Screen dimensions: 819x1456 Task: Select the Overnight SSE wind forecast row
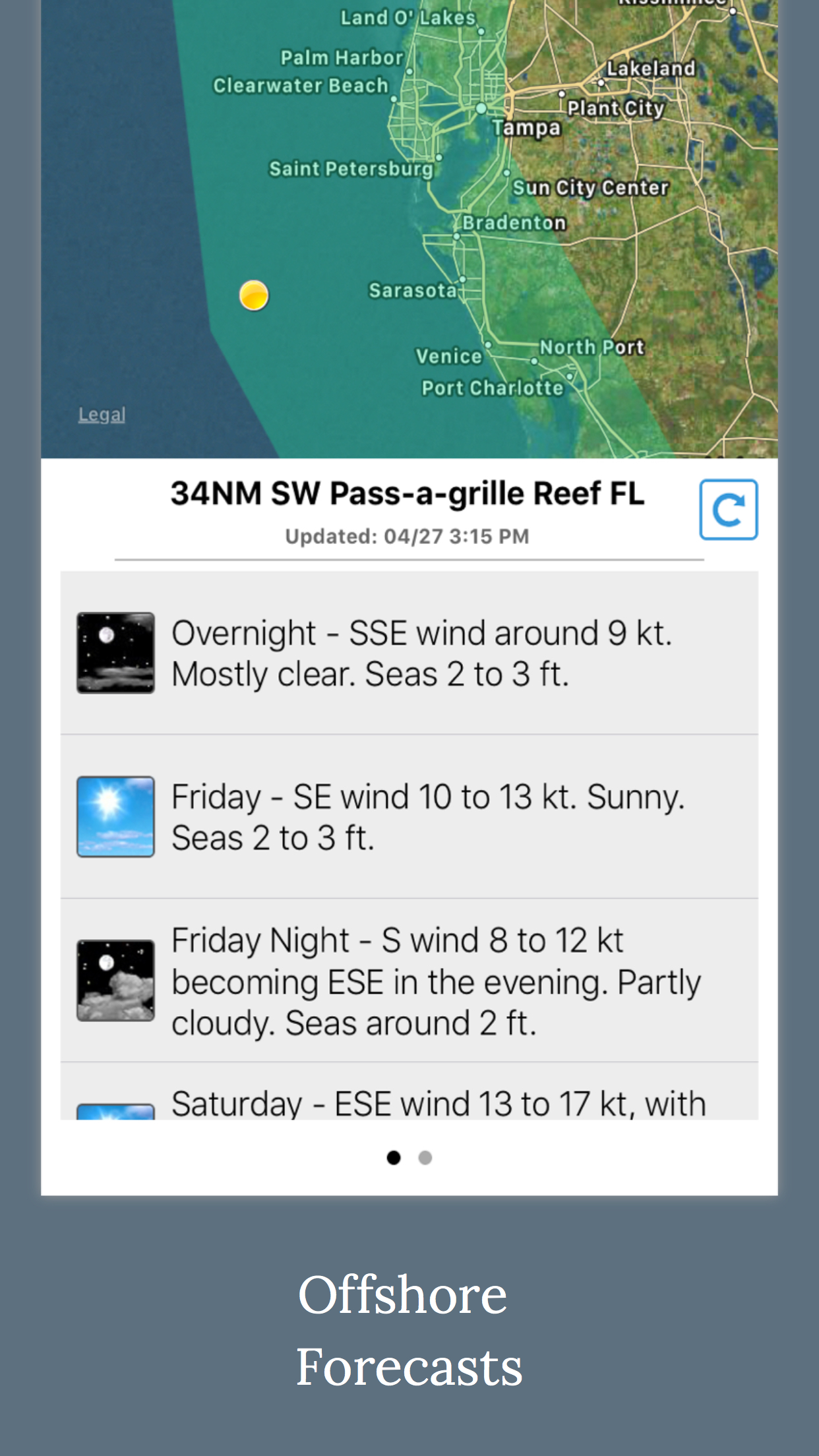[422, 653]
